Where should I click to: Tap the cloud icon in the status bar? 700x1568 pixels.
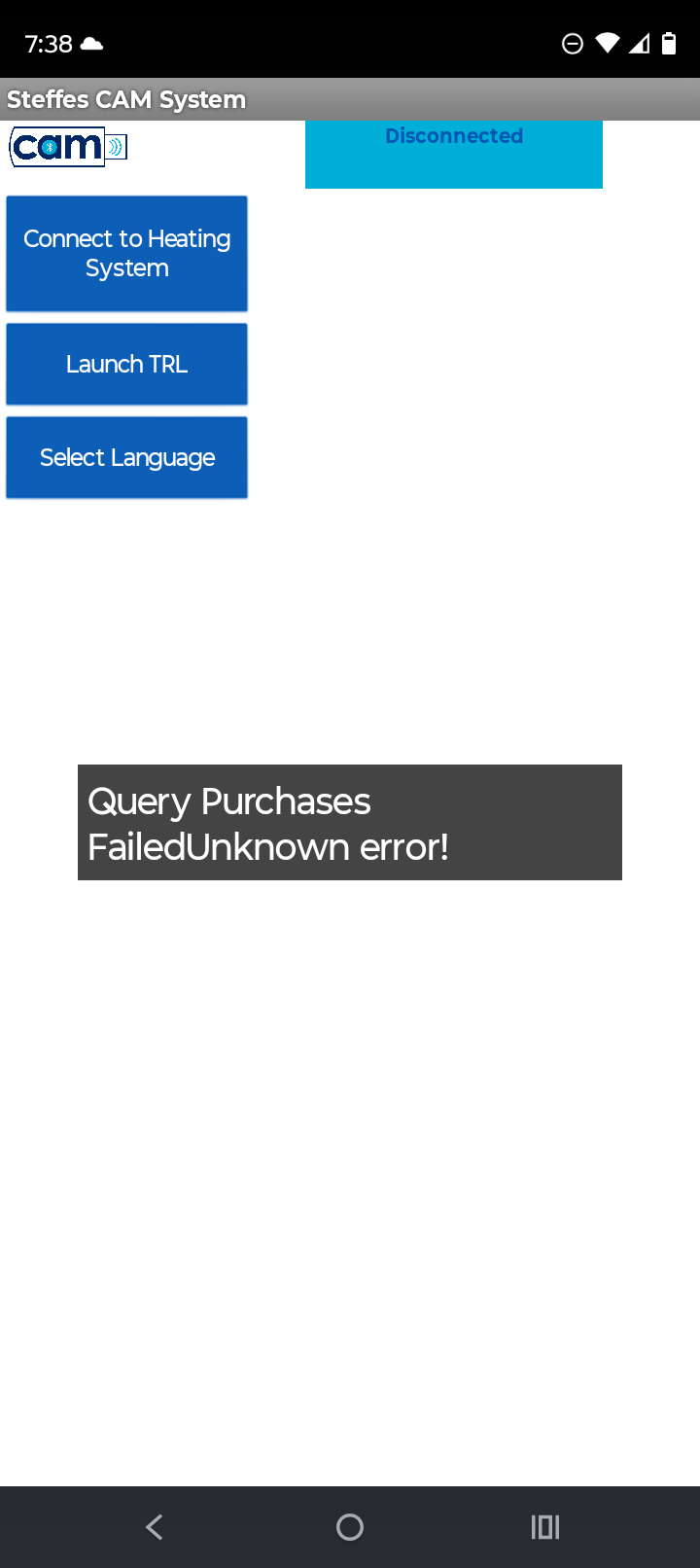(x=92, y=44)
